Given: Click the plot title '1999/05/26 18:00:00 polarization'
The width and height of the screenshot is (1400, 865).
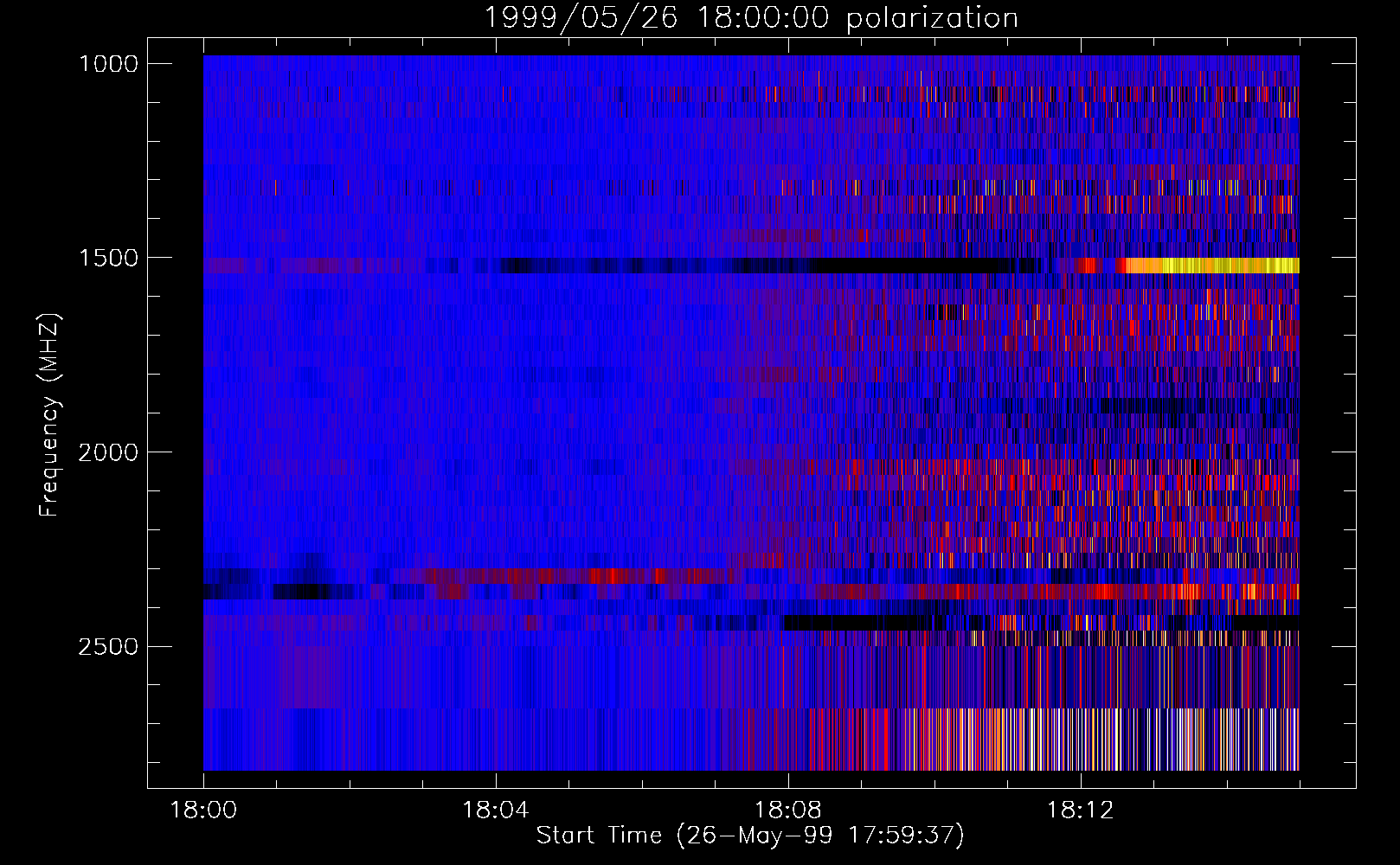Looking at the screenshot, I should [751, 17].
